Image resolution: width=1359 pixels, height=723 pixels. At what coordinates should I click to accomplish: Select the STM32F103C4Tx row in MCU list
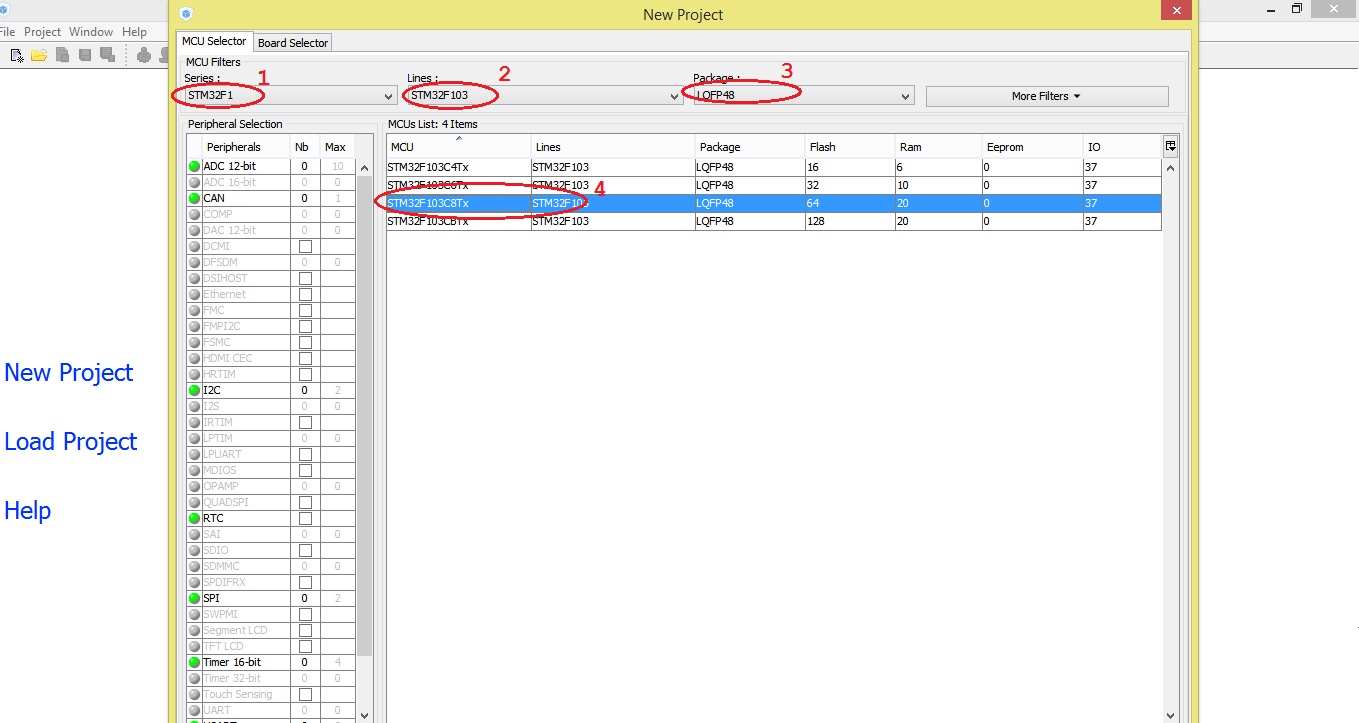(x=774, y=167)
